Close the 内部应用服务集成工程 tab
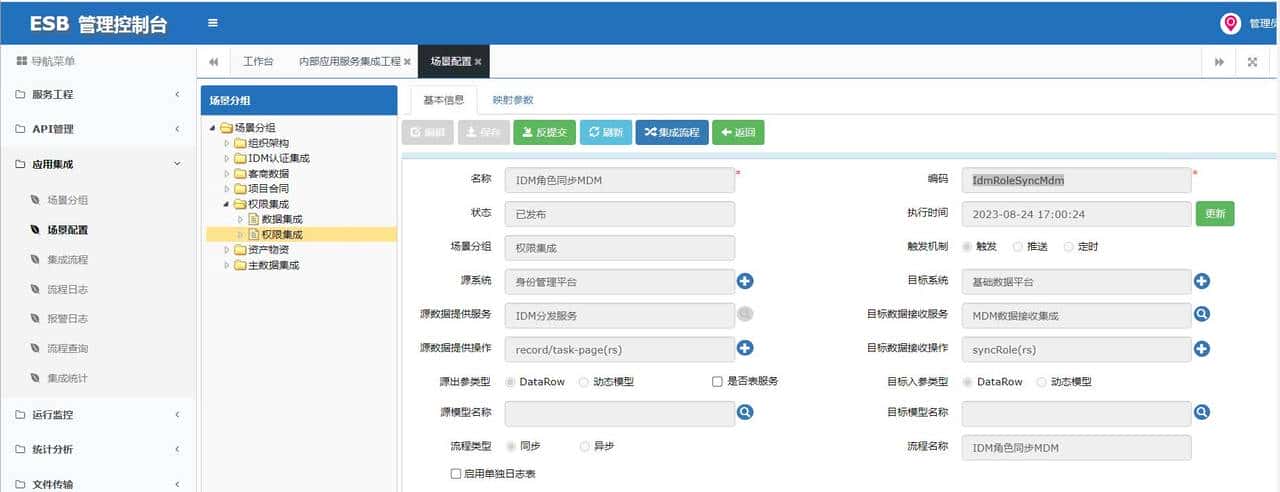Viewport: 1280px width, 492px height. point(407,62)
